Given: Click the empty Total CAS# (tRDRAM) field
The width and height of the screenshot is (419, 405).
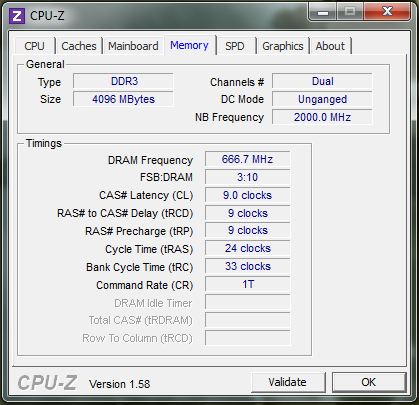Looking at the screenshot, I should pyautogui.click(x=247, y=320).
